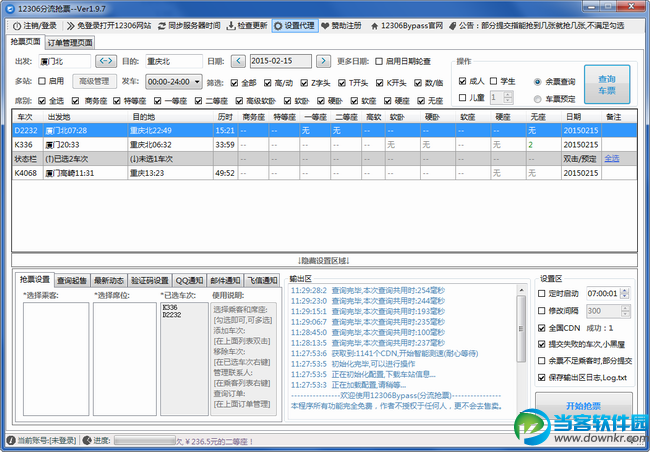Viewport: 650px width, 452px height.
Task: Click the 检查更新 download icon
Action: coord(230,26)
